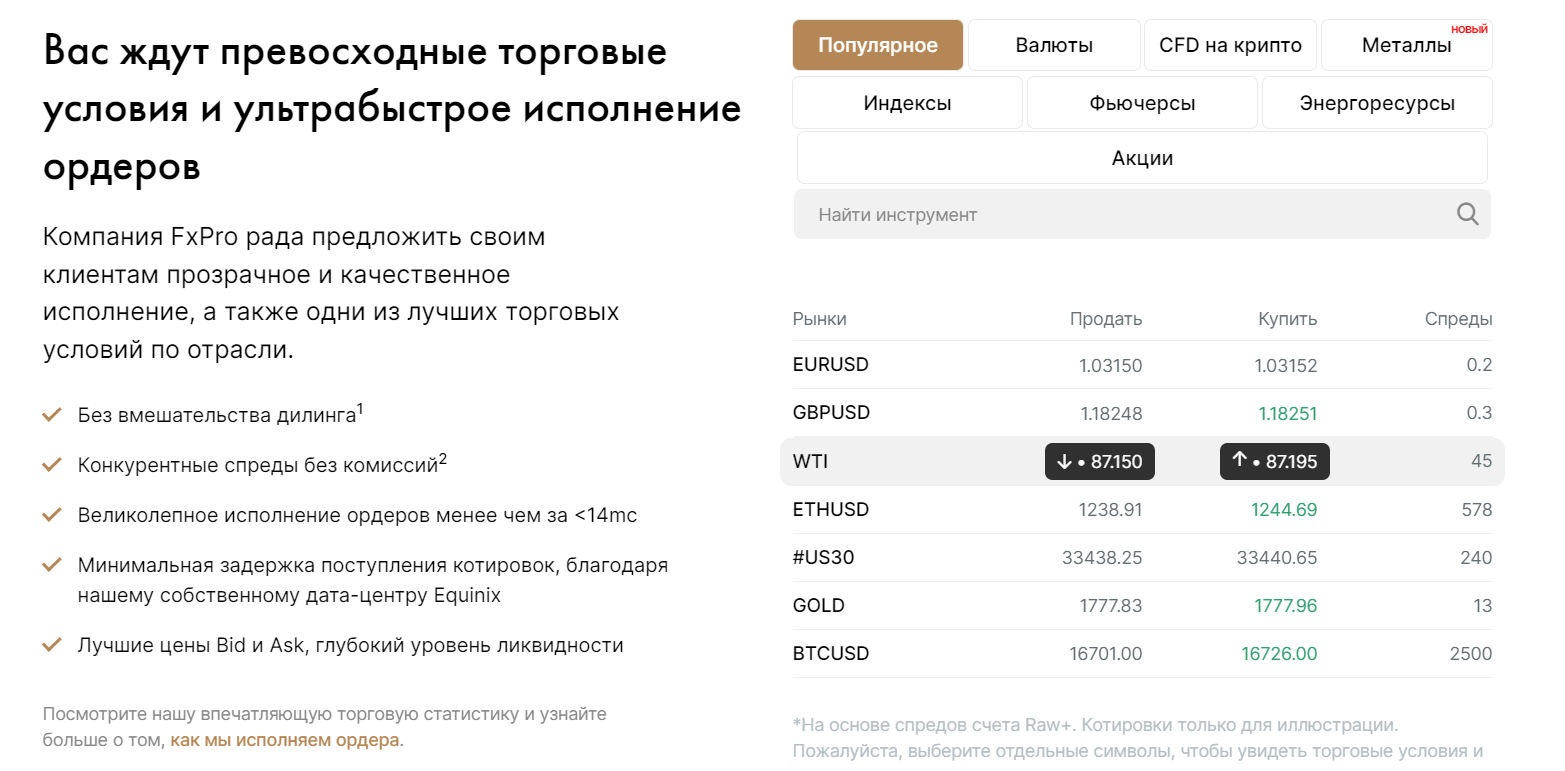Select the BTCUSD market row label
Viewport: 1565px width, 771px height.
(x=831, y=654)
